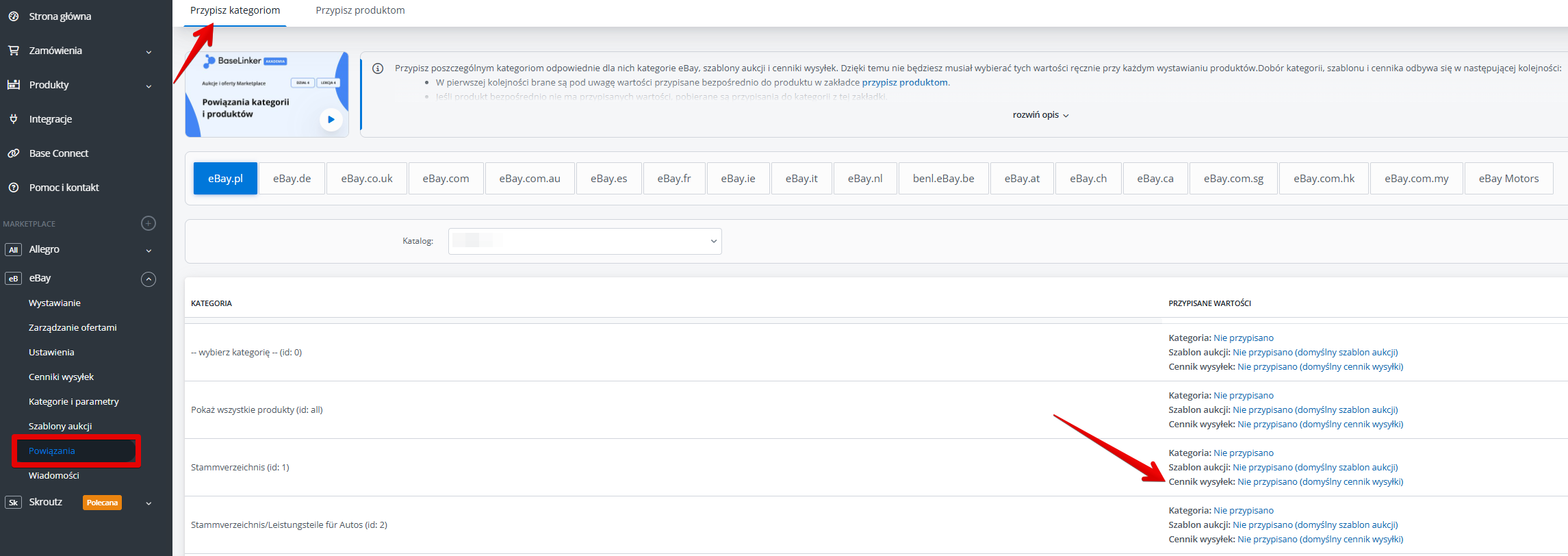Click the Pomoc i kontakt question icon
Screen dimensions: 1568x556
click(x=13, y=188)
